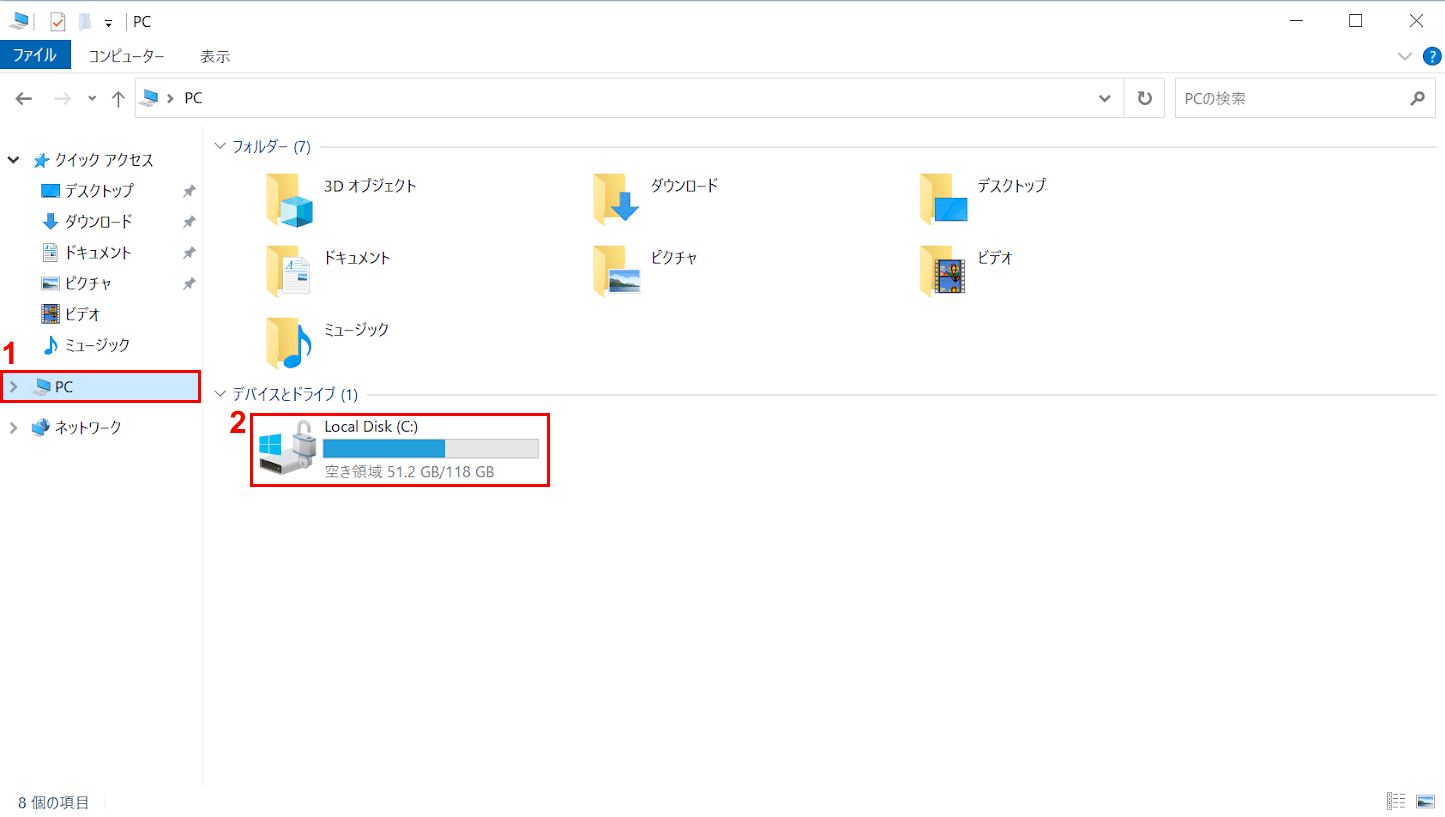The image size is (1445, 817).
Task: Click the properties icon in the title bar
Action: pyautogui.click(x=58, y=21)
